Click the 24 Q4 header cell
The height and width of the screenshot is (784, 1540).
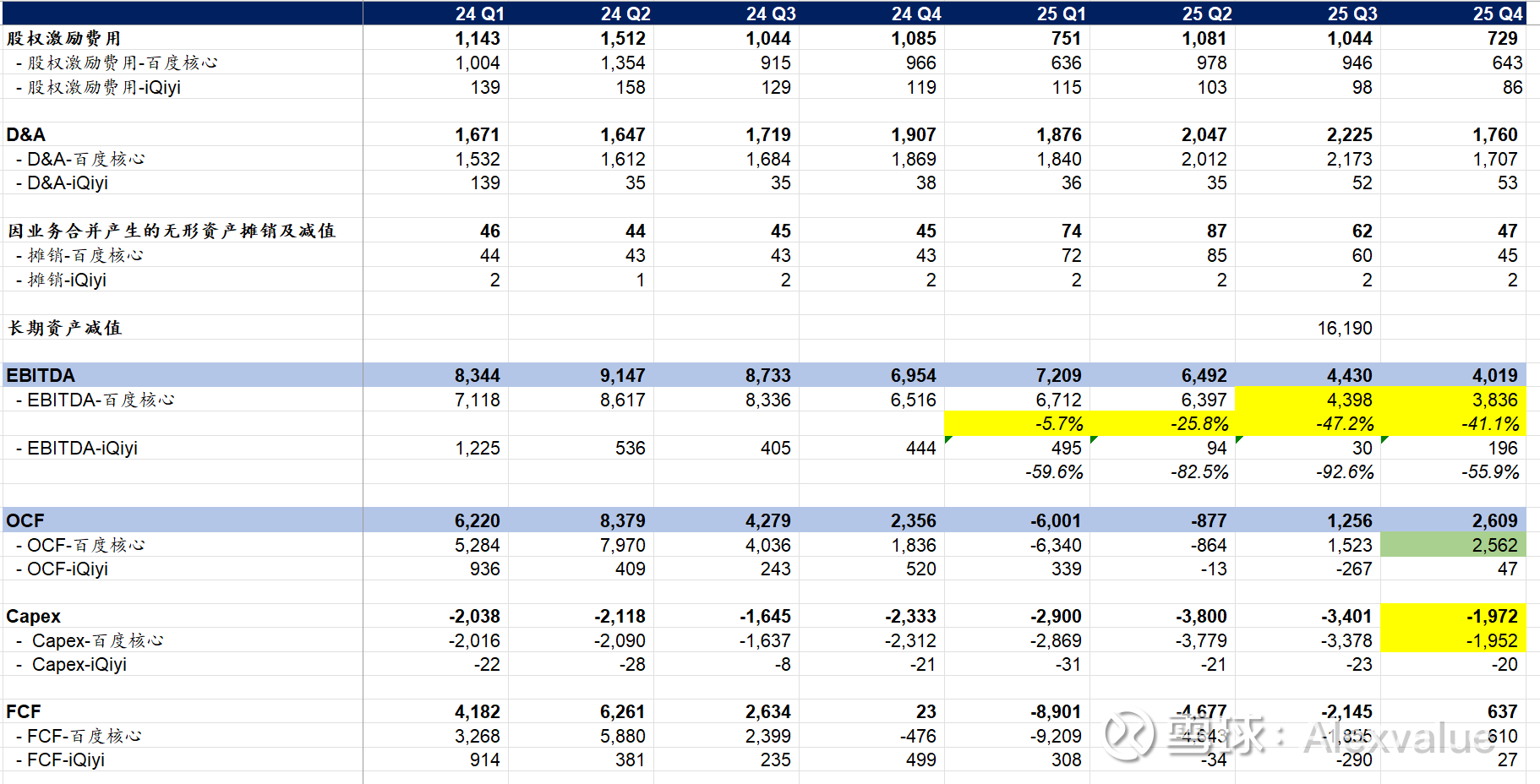(915, 14)
